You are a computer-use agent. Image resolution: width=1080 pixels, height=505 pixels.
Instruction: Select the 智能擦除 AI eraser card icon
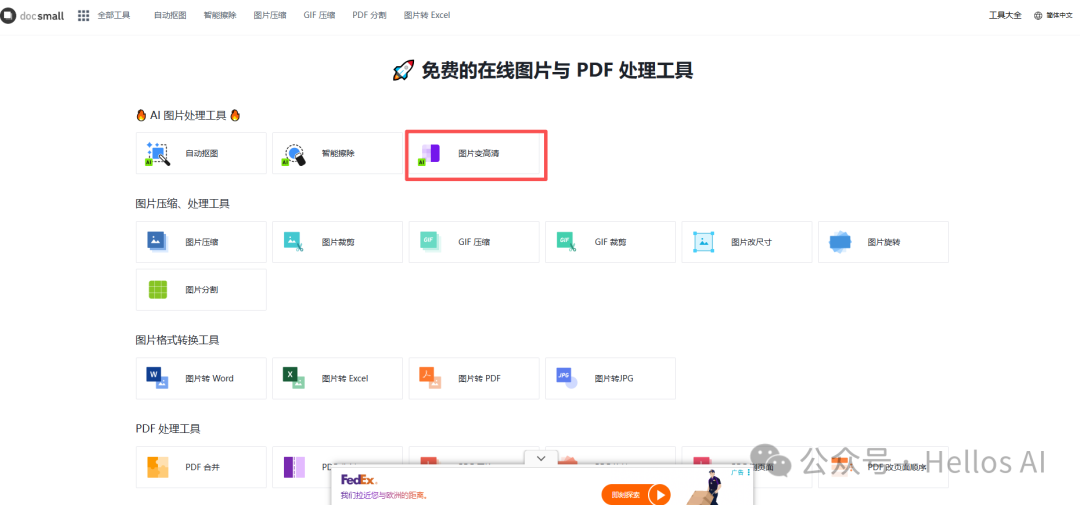(294, 153)
